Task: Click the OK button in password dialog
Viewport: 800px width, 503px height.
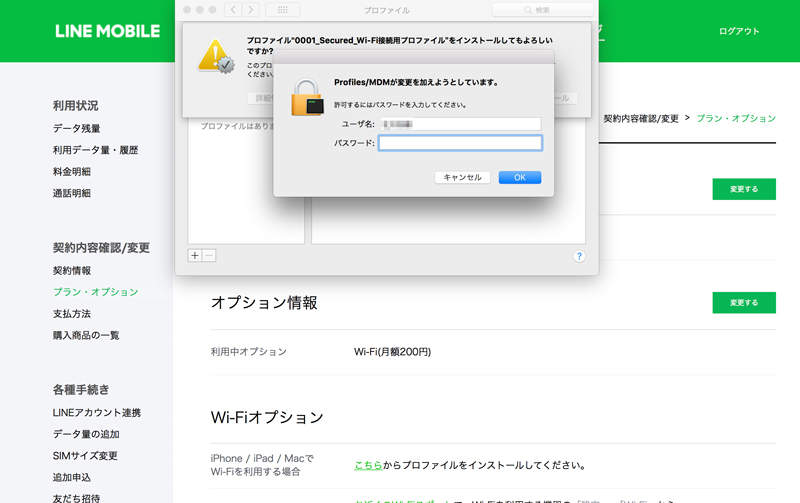Action: point(519,178)
